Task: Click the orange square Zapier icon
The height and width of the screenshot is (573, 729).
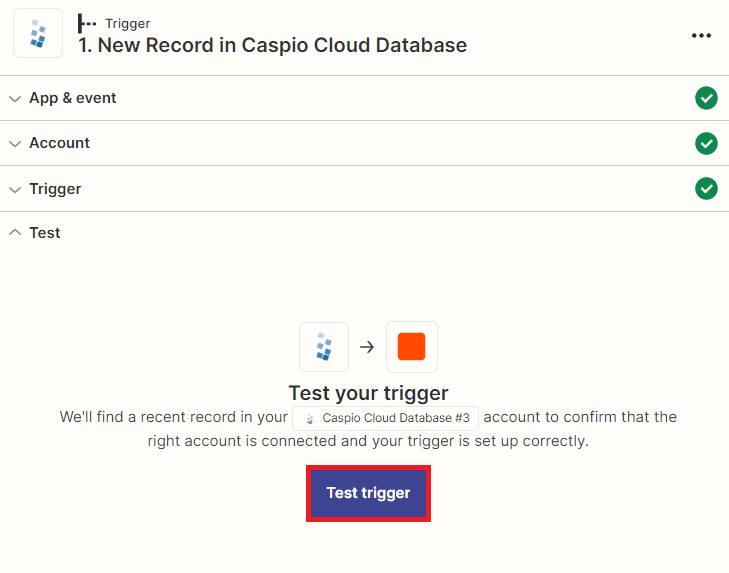Action: [x=411, y=347]
